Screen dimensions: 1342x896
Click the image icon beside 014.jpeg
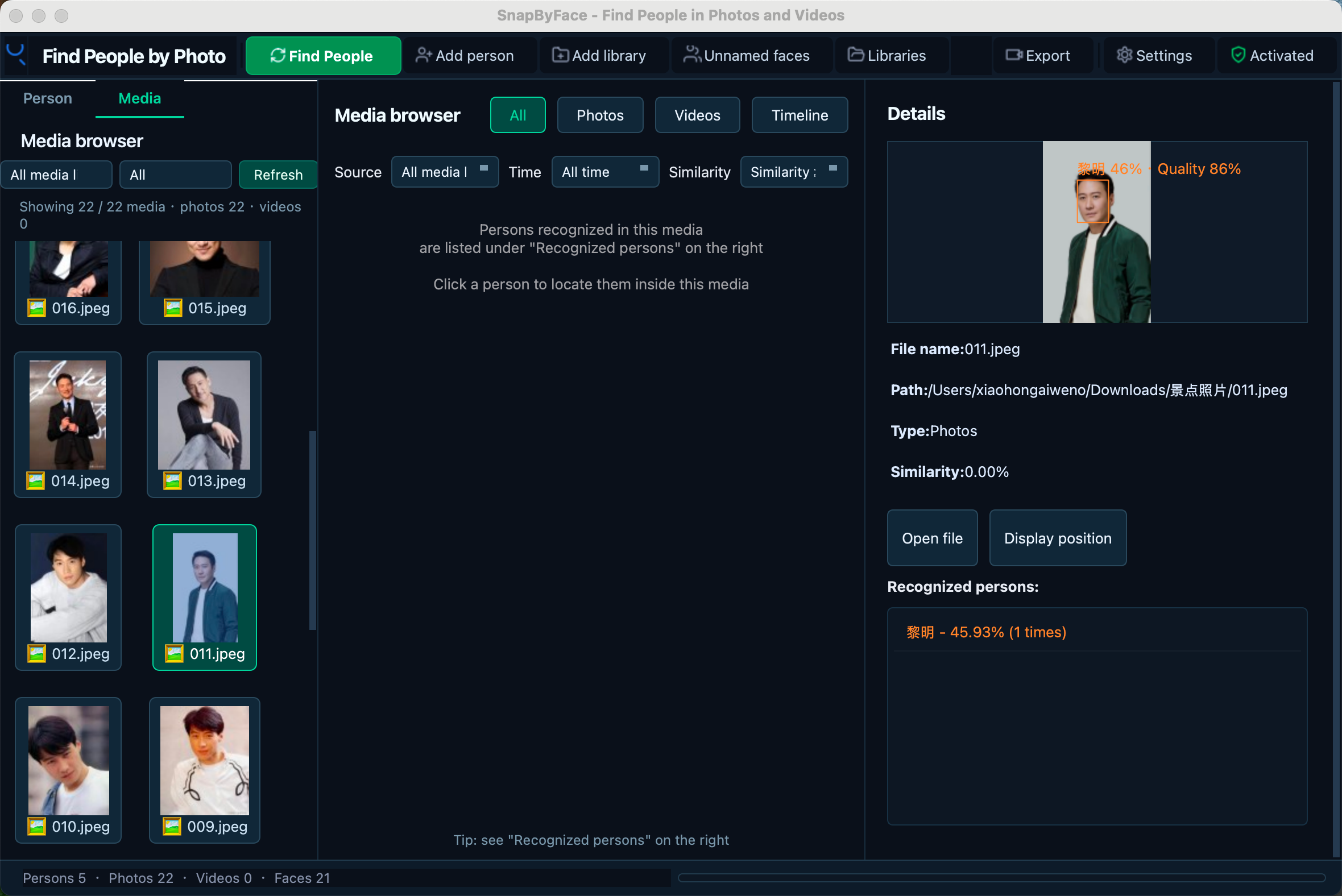pyautogui.click(x=35, y=481)
